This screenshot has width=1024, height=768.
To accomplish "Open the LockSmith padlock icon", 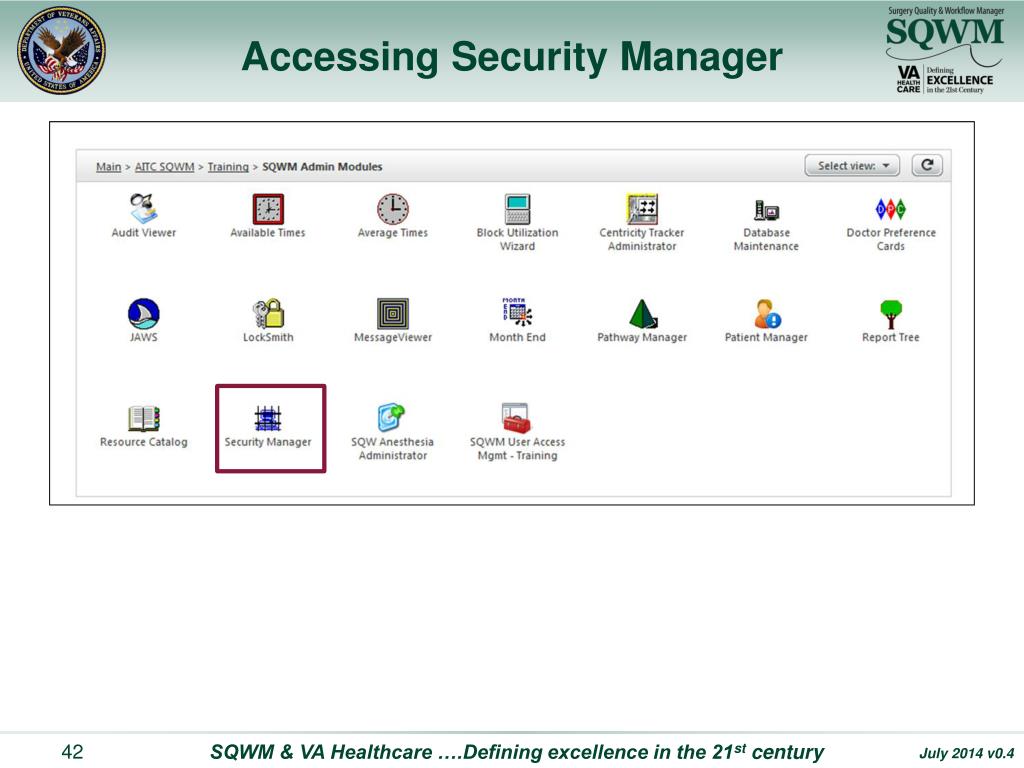I will click(268, 313).
